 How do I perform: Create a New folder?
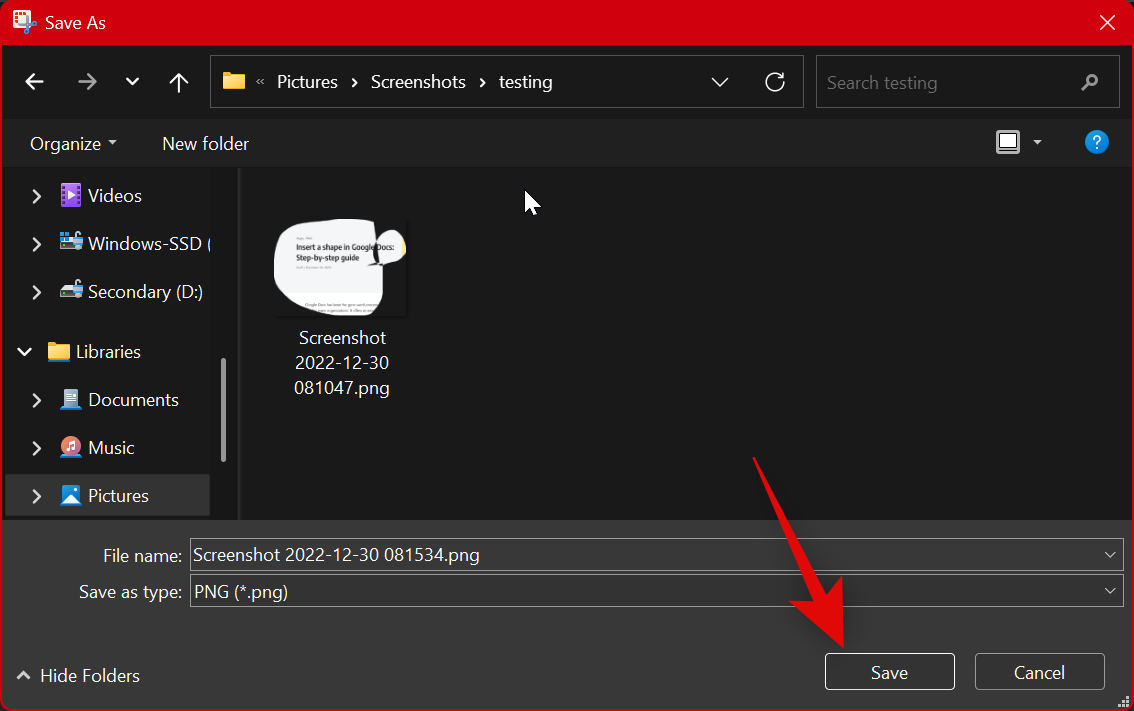click(205, 143)
